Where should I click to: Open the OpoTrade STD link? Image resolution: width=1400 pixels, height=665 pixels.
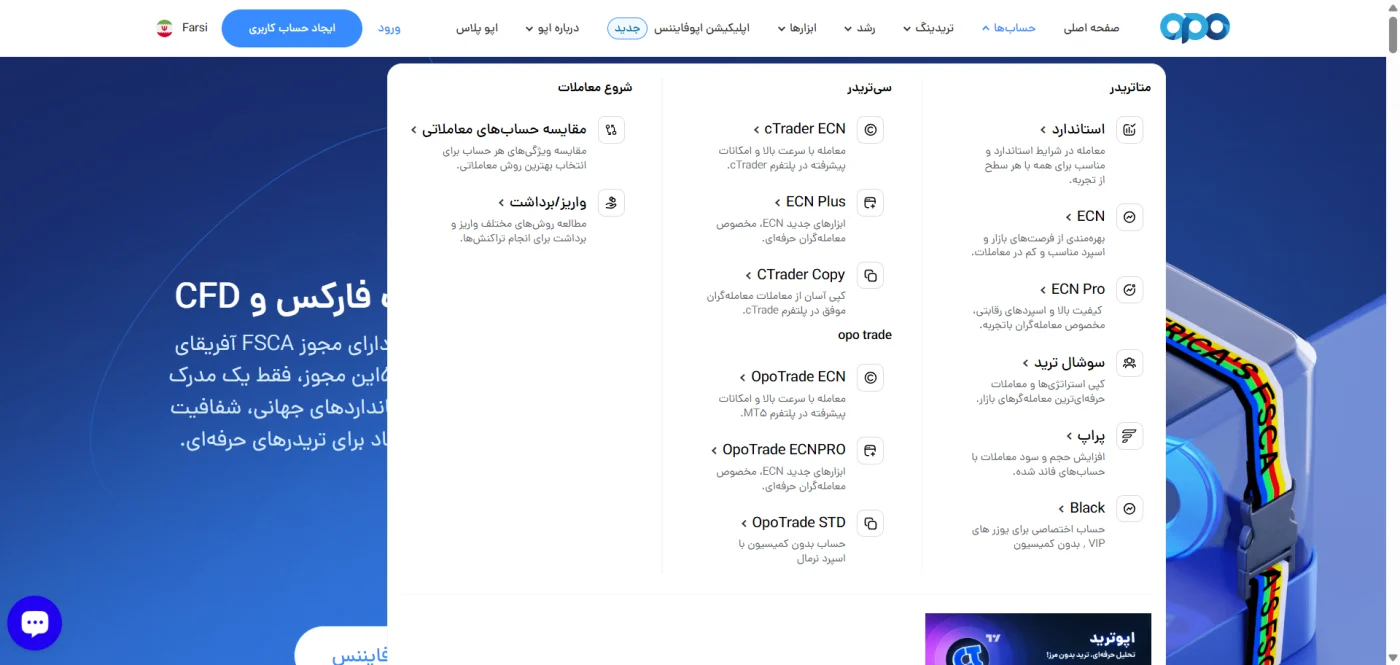click(793, 523)
